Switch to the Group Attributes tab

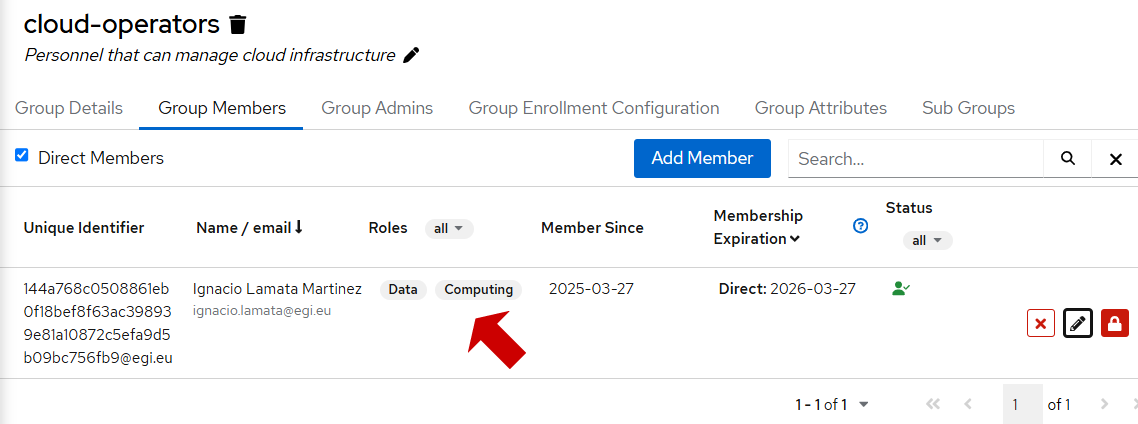tap(821, 108)
